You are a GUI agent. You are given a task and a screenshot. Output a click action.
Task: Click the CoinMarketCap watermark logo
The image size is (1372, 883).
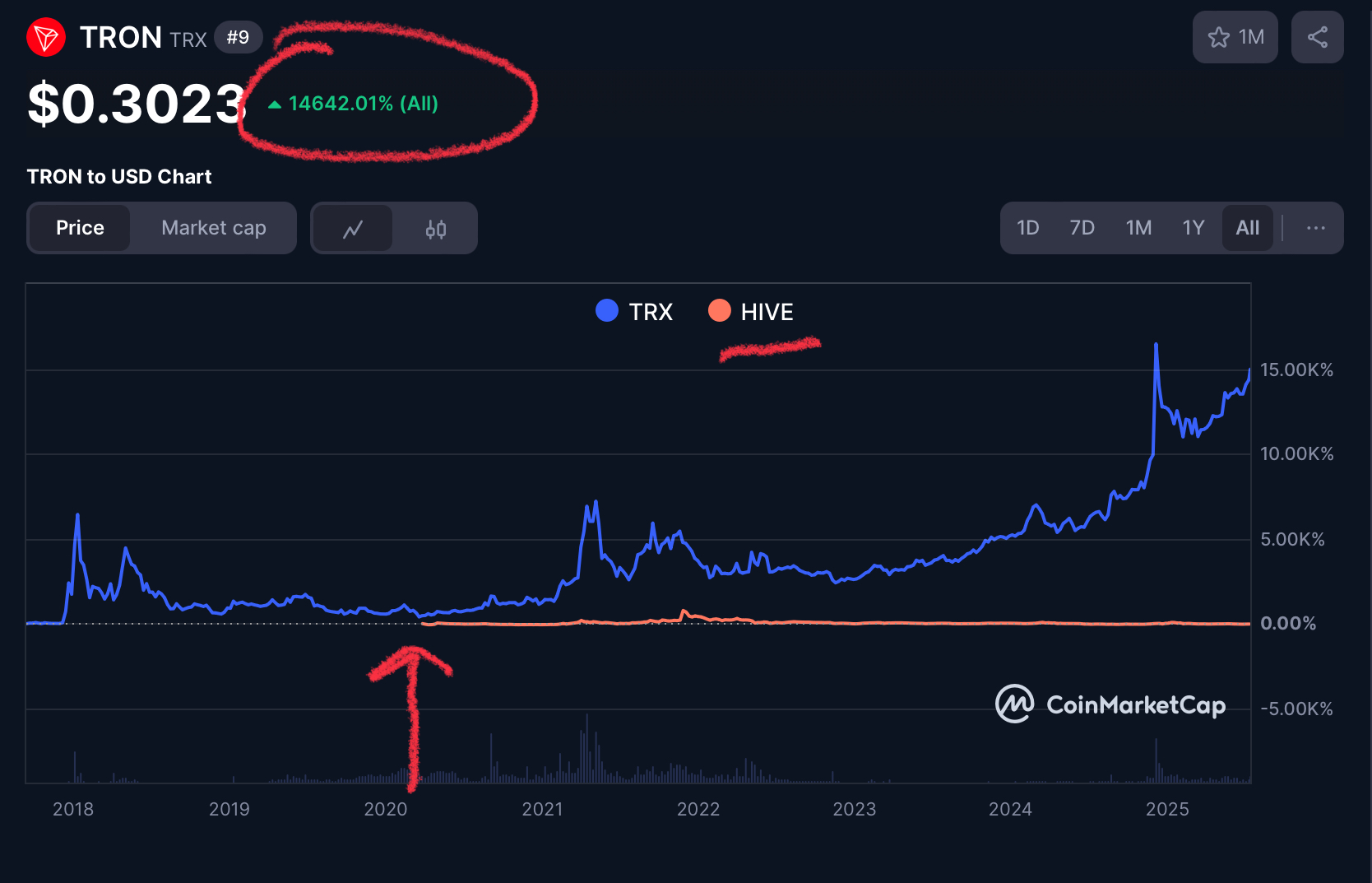point(1110,704)
